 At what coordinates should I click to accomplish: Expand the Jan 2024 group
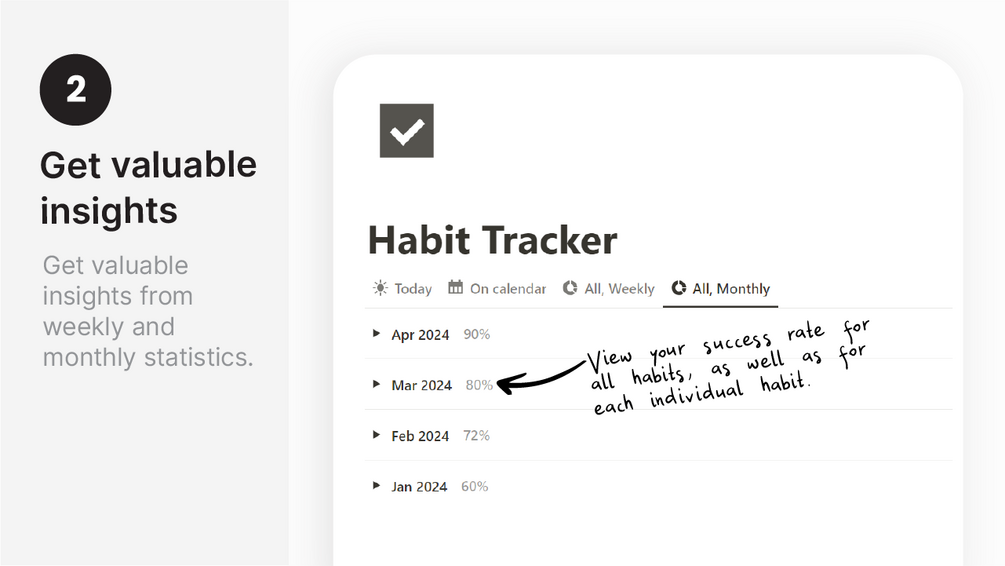click(x=376, y=486)
